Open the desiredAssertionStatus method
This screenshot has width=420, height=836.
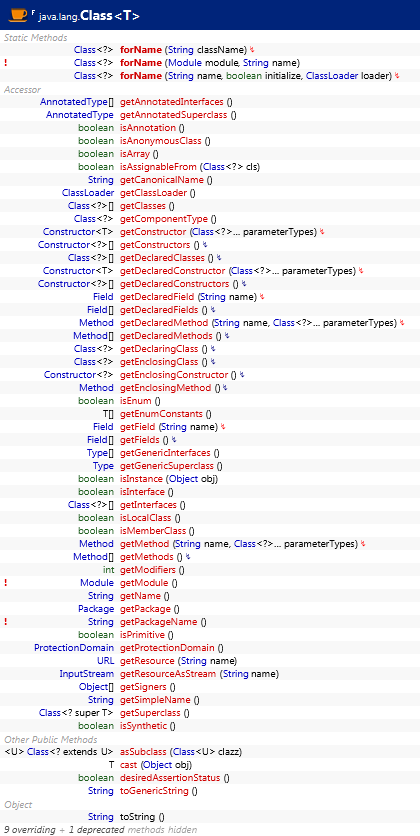[x=170, y=778]
